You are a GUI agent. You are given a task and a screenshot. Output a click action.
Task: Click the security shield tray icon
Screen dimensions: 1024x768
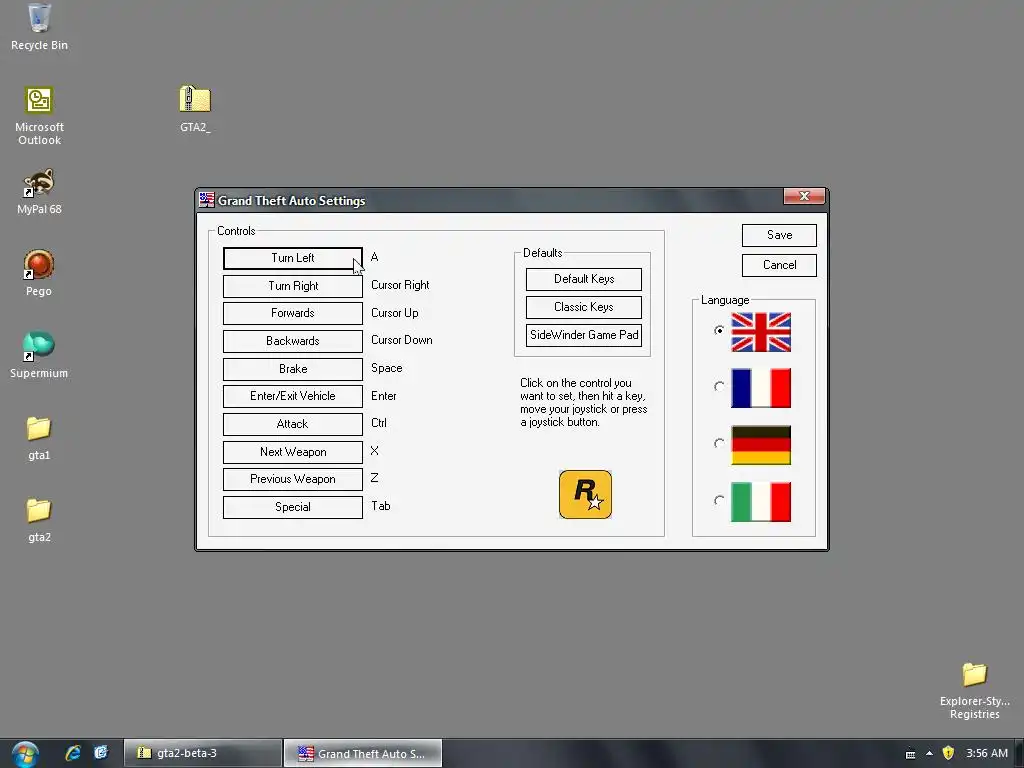948,753
